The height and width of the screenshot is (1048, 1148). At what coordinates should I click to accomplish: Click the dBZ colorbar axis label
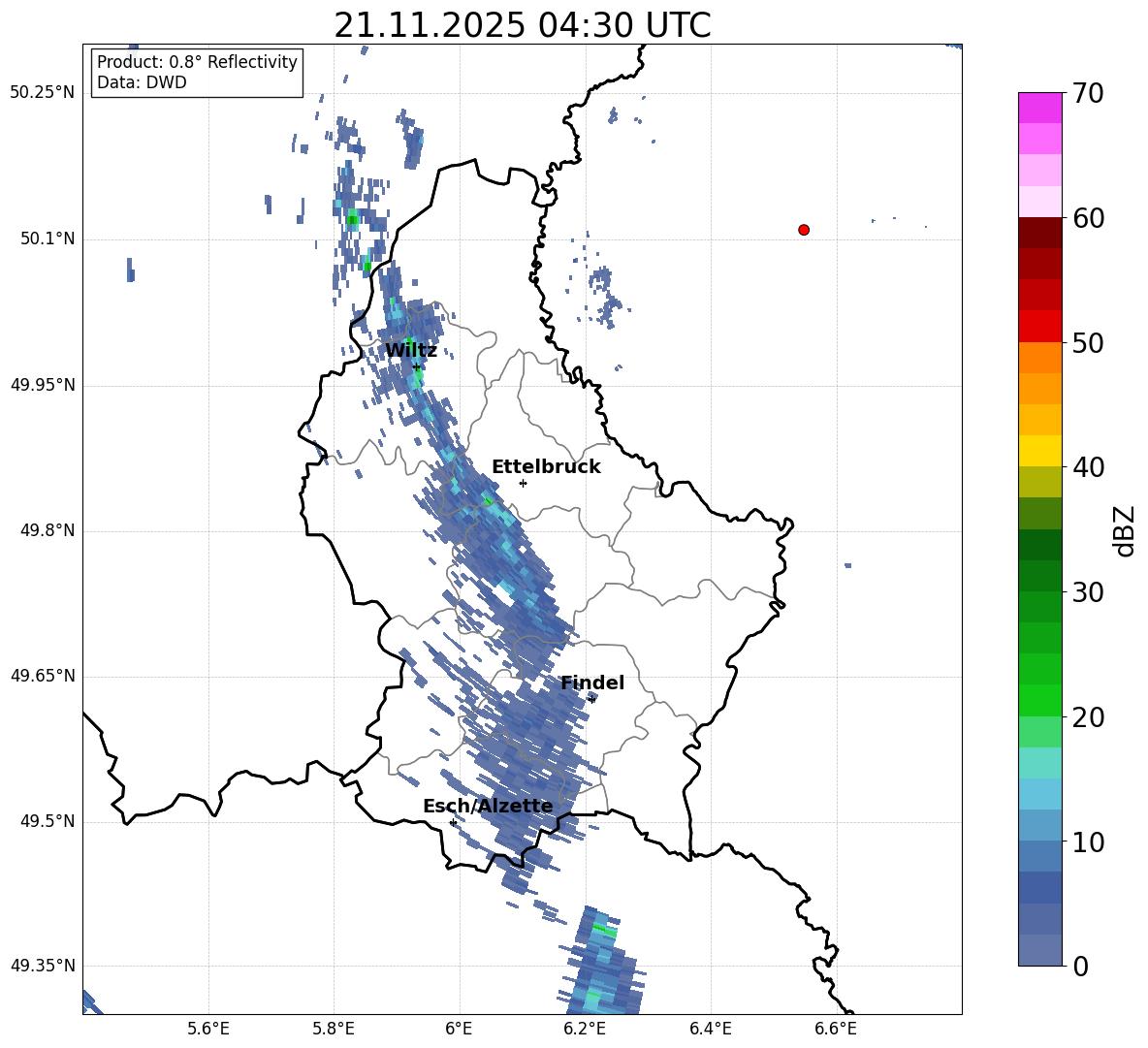[x=1124, y=530]
